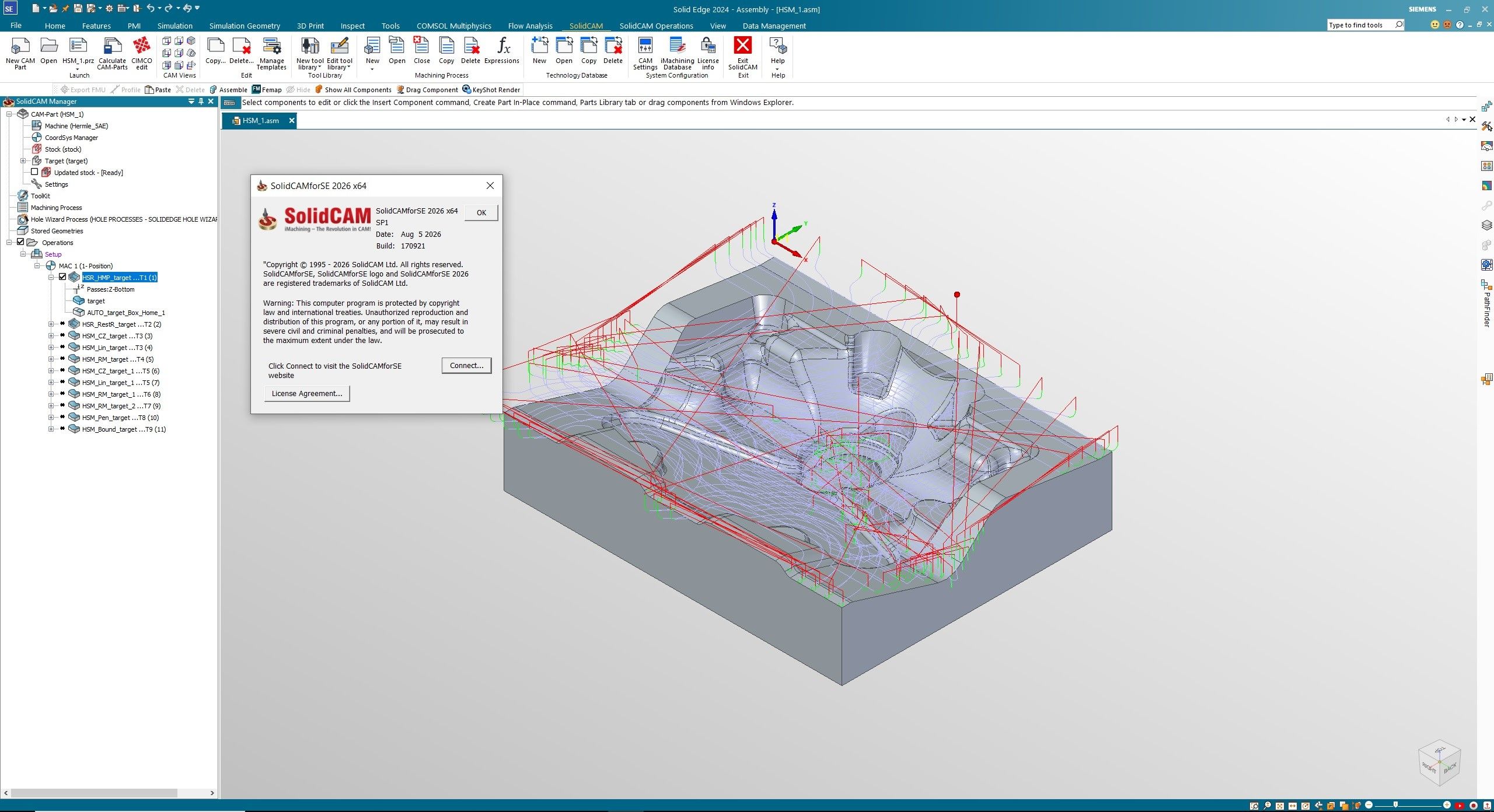Image resolution: width=1494 pixels, height=812 pixels.
Task: Select Stored Geometries in tree
Action: click(57, 231)
